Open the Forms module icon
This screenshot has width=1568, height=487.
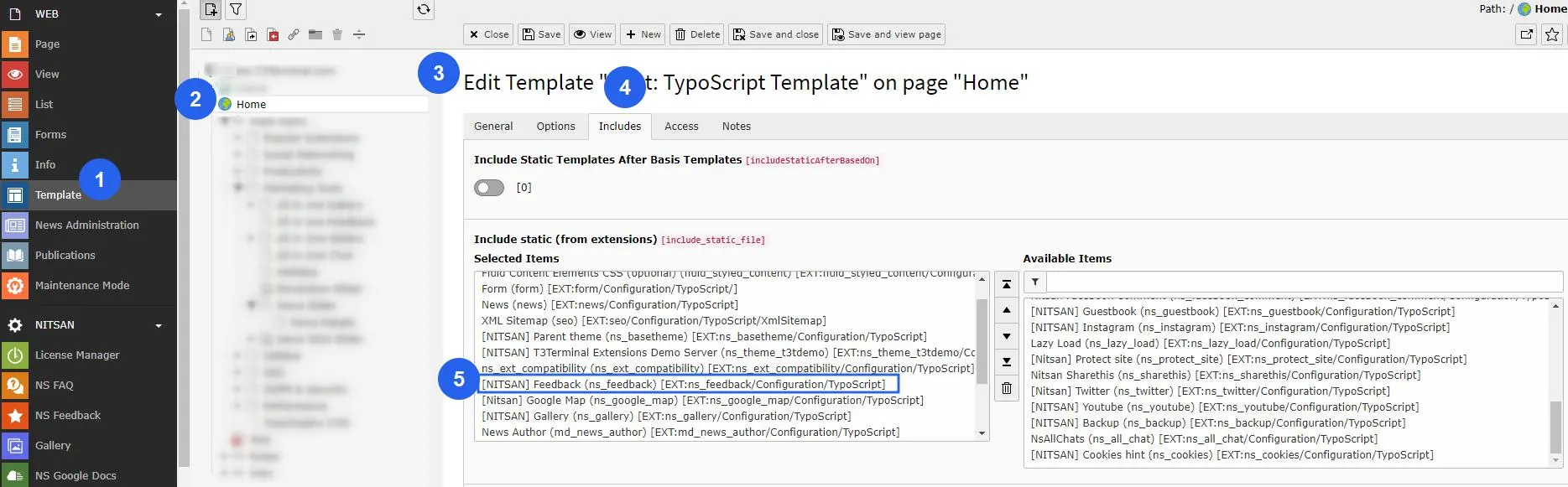[x=15, y=135]
